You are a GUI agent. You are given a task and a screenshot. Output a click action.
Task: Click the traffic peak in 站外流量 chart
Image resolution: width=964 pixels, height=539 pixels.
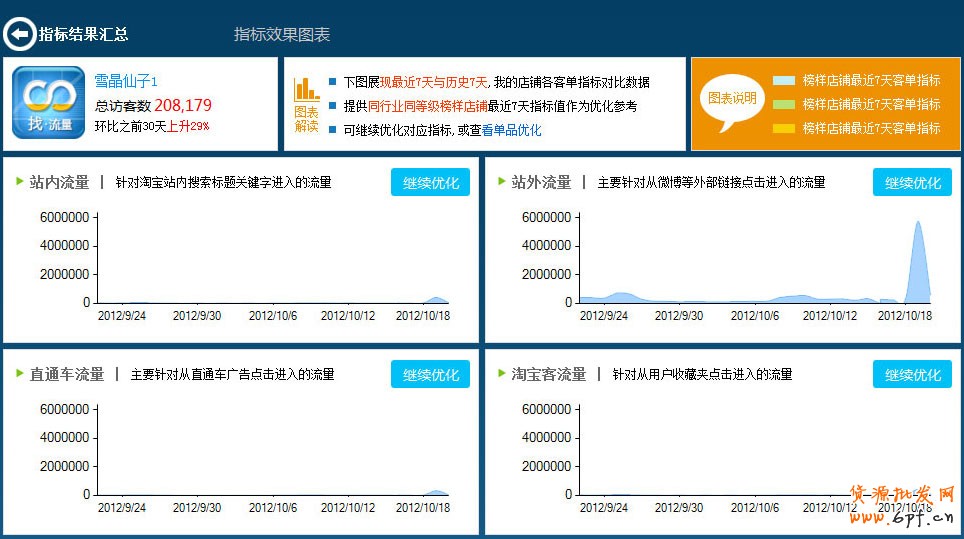tap(917, 224)
